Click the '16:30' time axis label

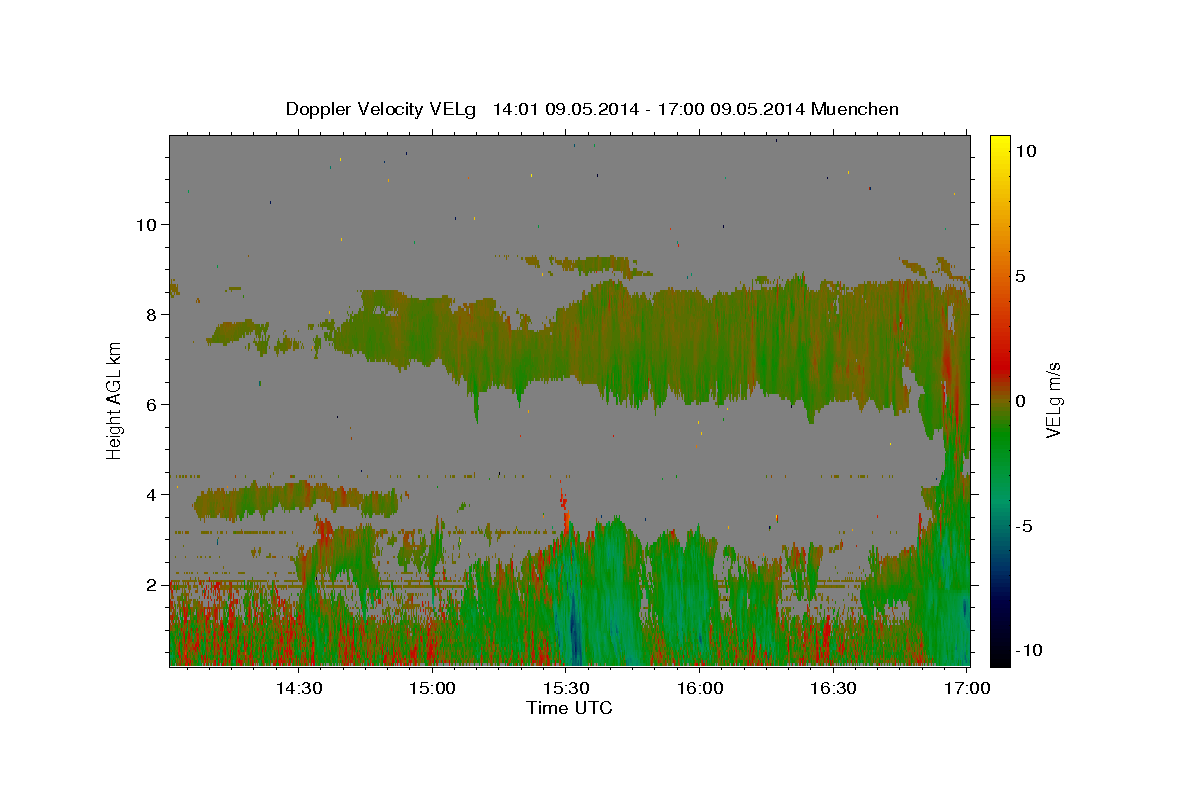click(833, 688)
